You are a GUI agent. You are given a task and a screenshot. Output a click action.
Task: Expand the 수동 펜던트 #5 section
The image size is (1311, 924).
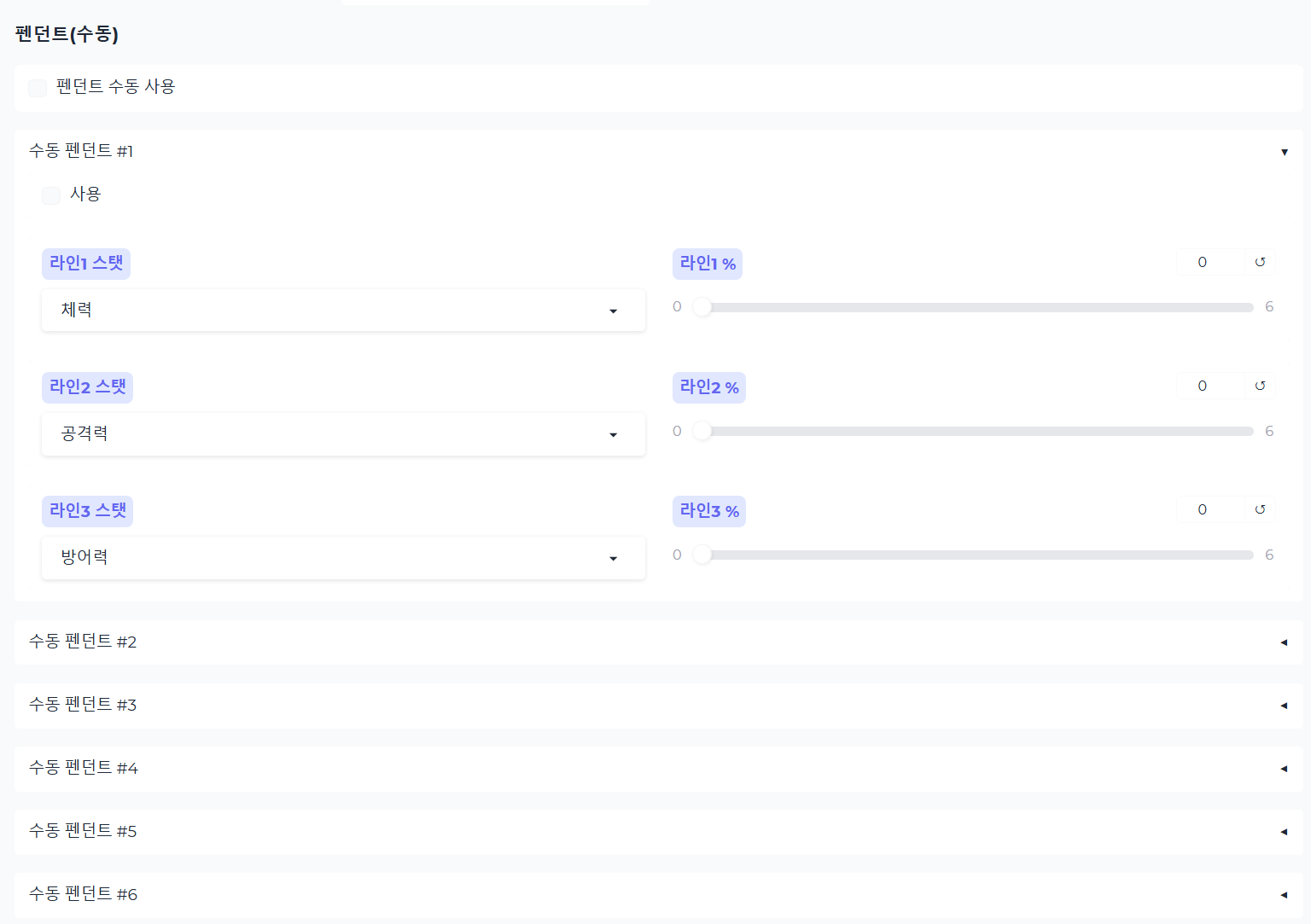1284,832
